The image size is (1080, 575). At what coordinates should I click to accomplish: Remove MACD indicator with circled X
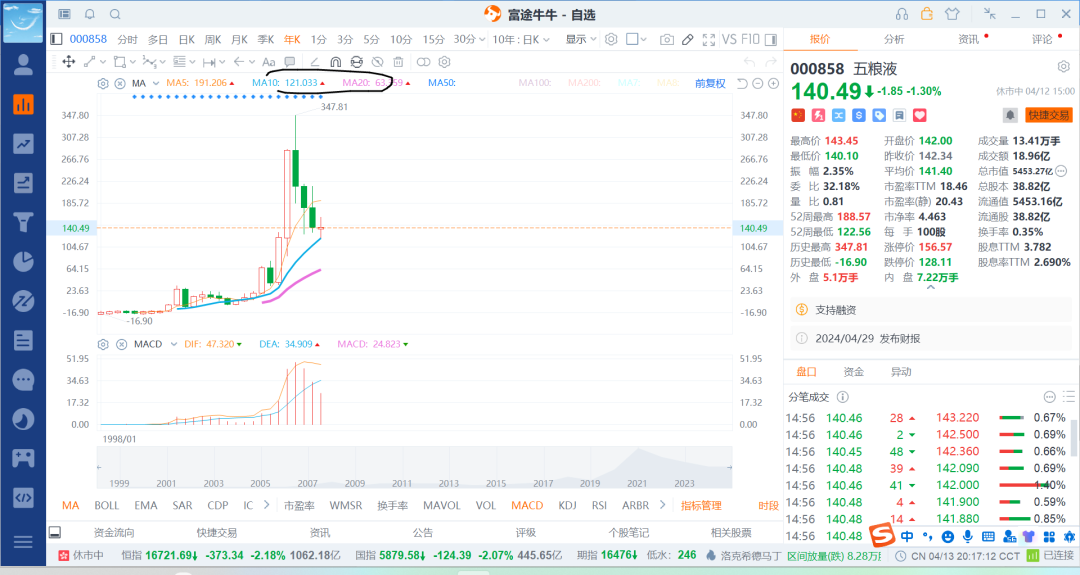coord(121,344)
